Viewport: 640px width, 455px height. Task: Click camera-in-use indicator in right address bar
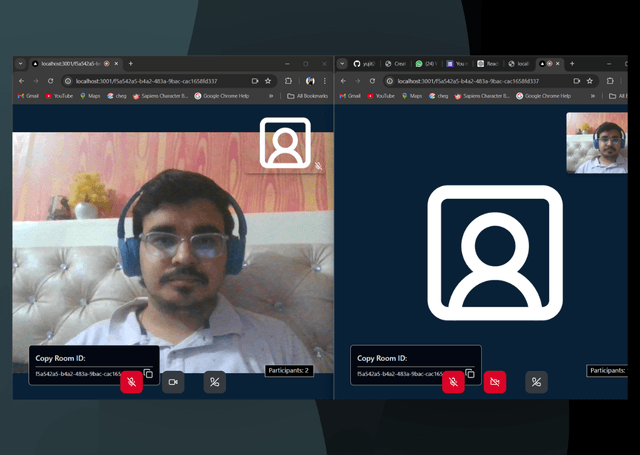(x=577, y=81)
